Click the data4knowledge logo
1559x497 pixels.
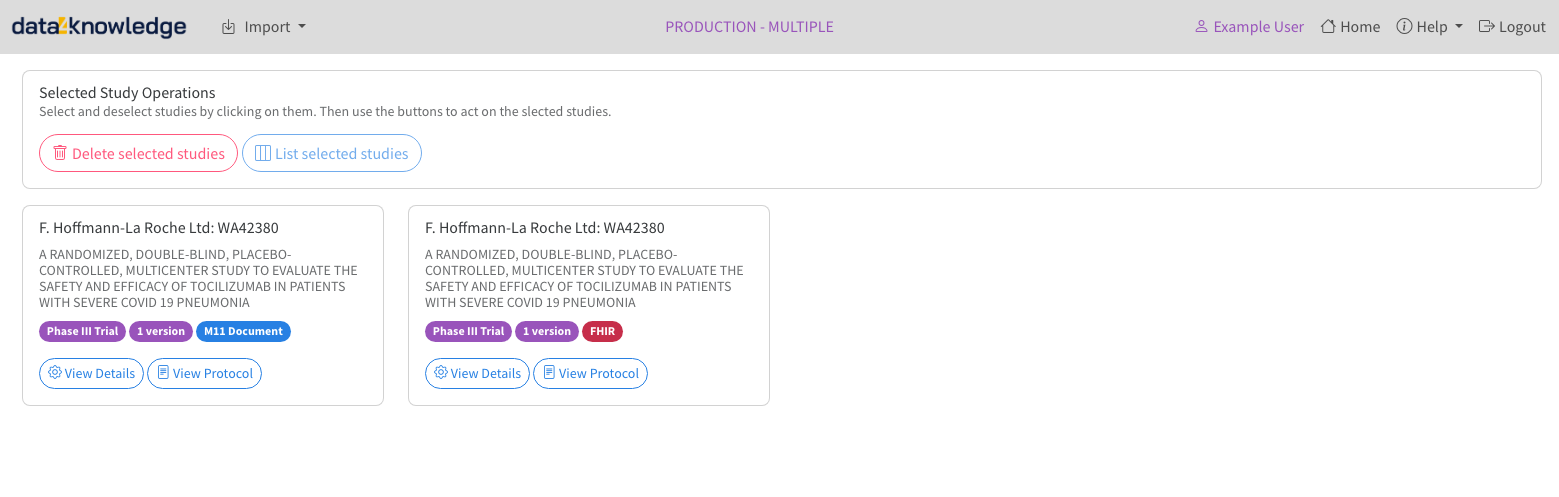[99, 27]
